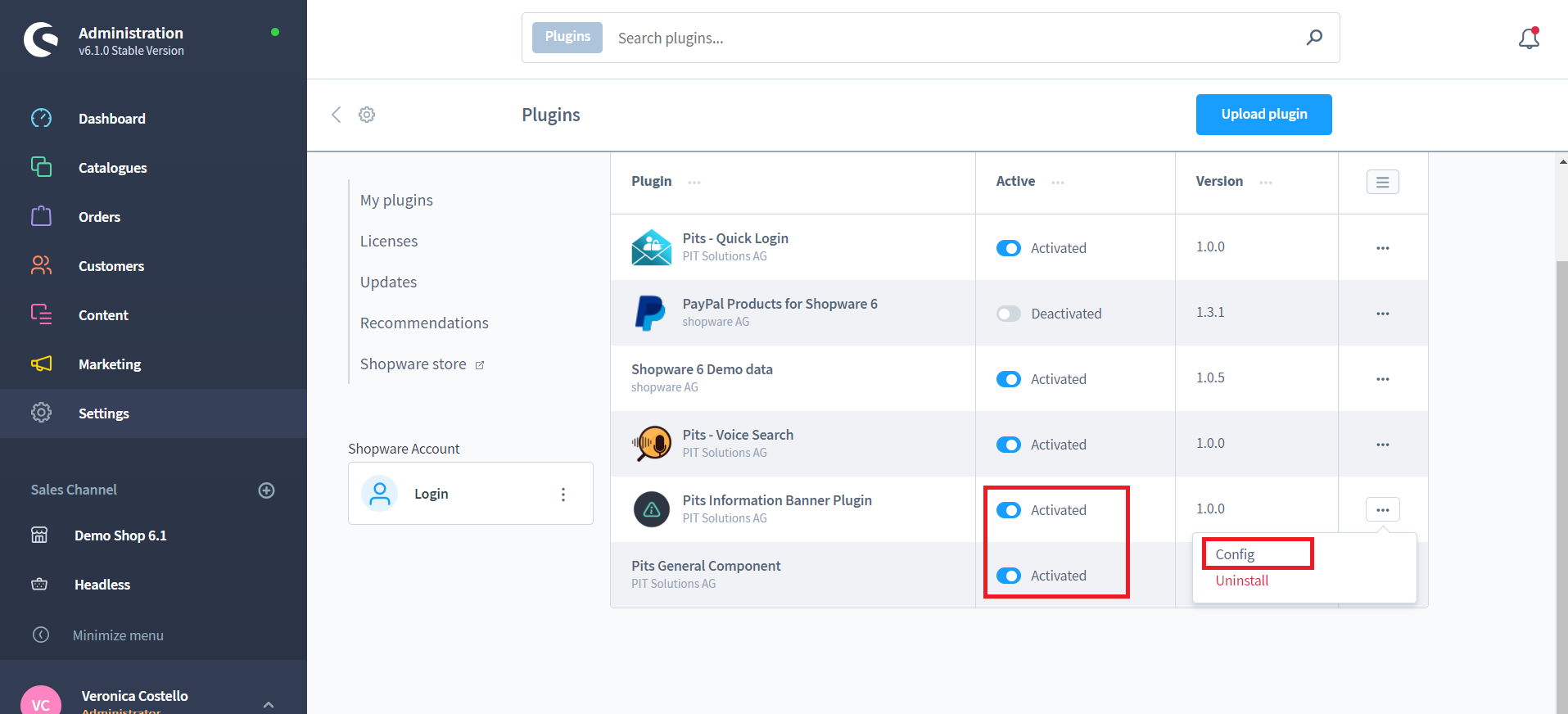Click the Dashboard icon in the sidebar

click(41, 119)
